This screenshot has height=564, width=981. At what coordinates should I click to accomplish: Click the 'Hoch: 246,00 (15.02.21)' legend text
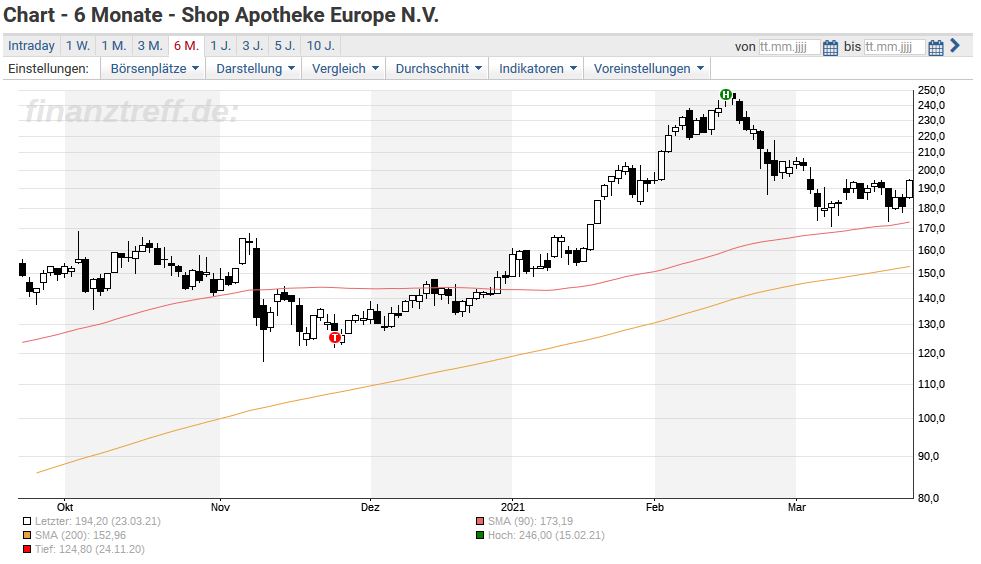pos(546,535)
